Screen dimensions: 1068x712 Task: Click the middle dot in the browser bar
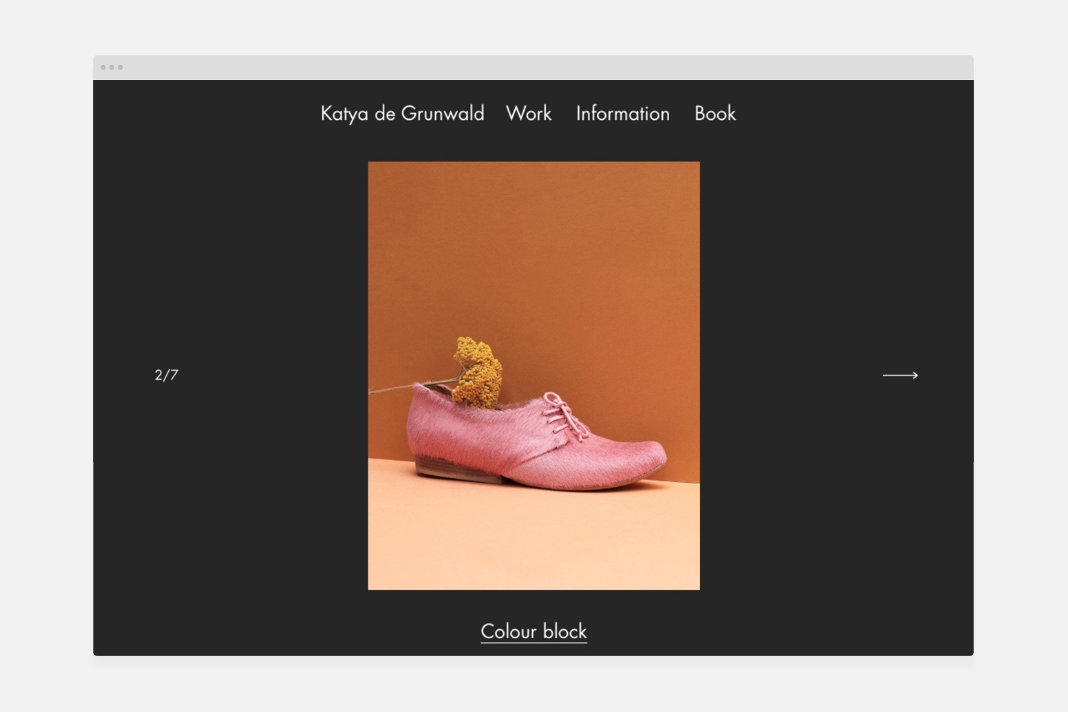pos(112,67)
